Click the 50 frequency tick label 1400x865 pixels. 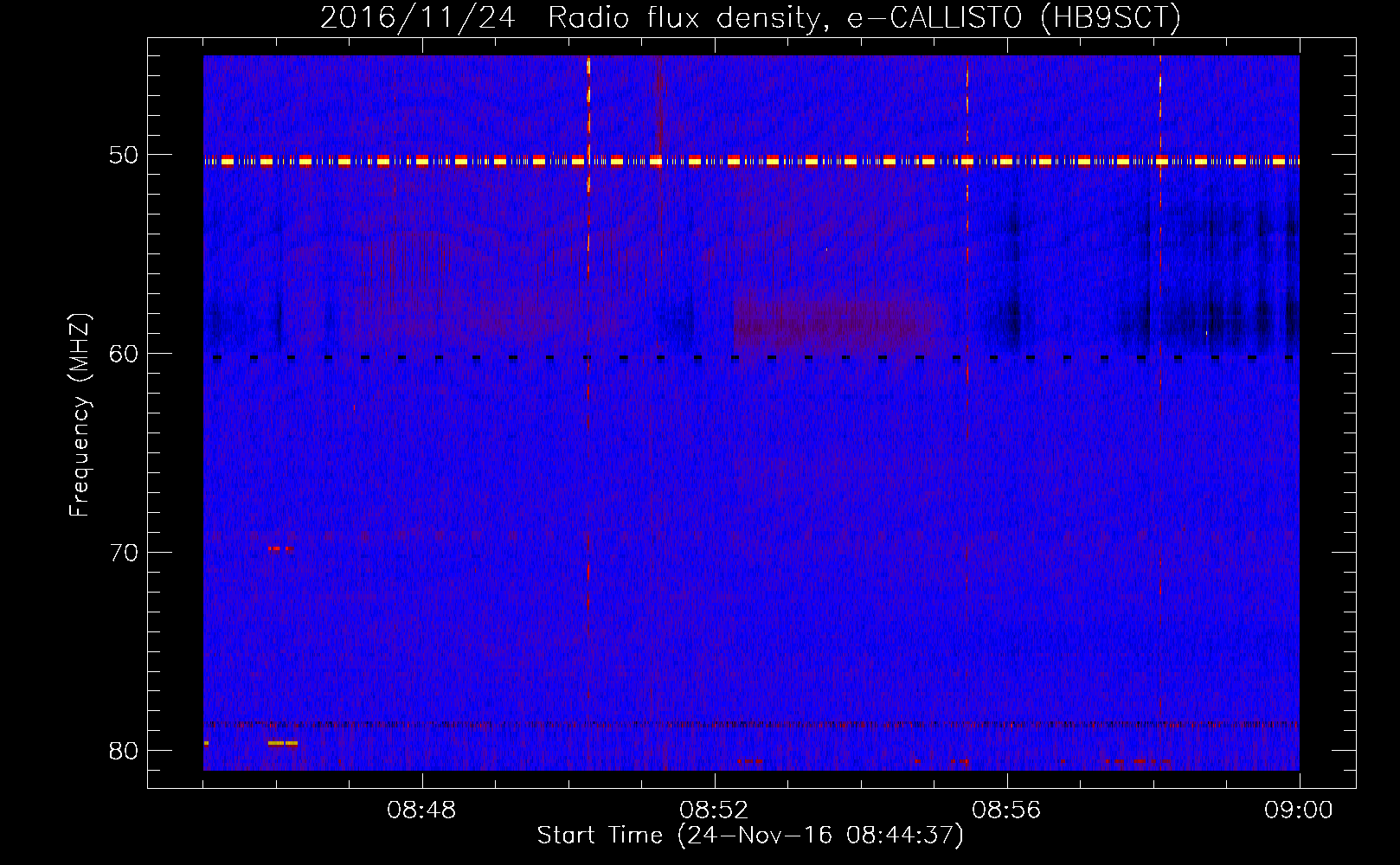[124, 155]
